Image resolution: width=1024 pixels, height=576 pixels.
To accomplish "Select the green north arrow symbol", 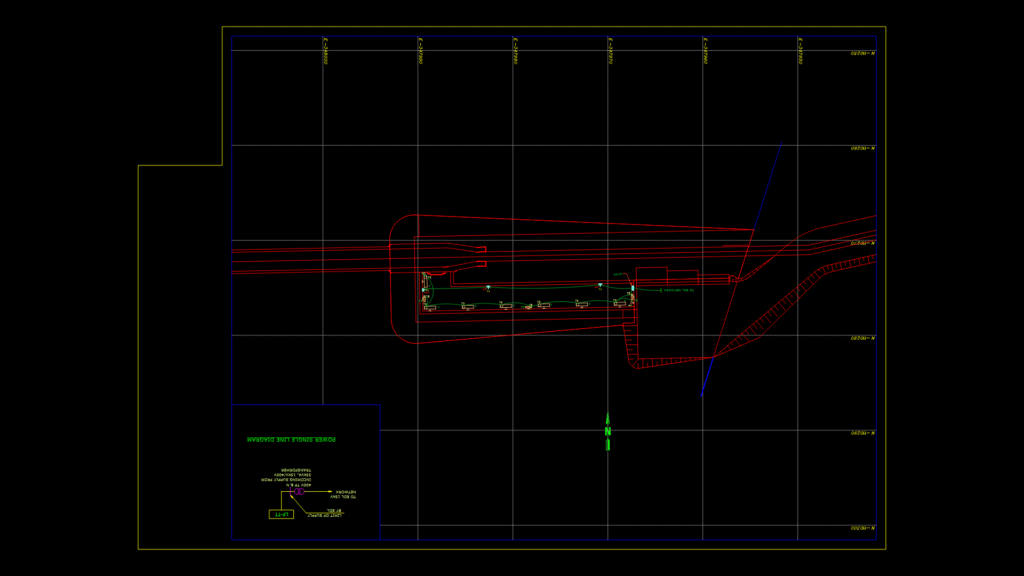I will pos(608,432).
